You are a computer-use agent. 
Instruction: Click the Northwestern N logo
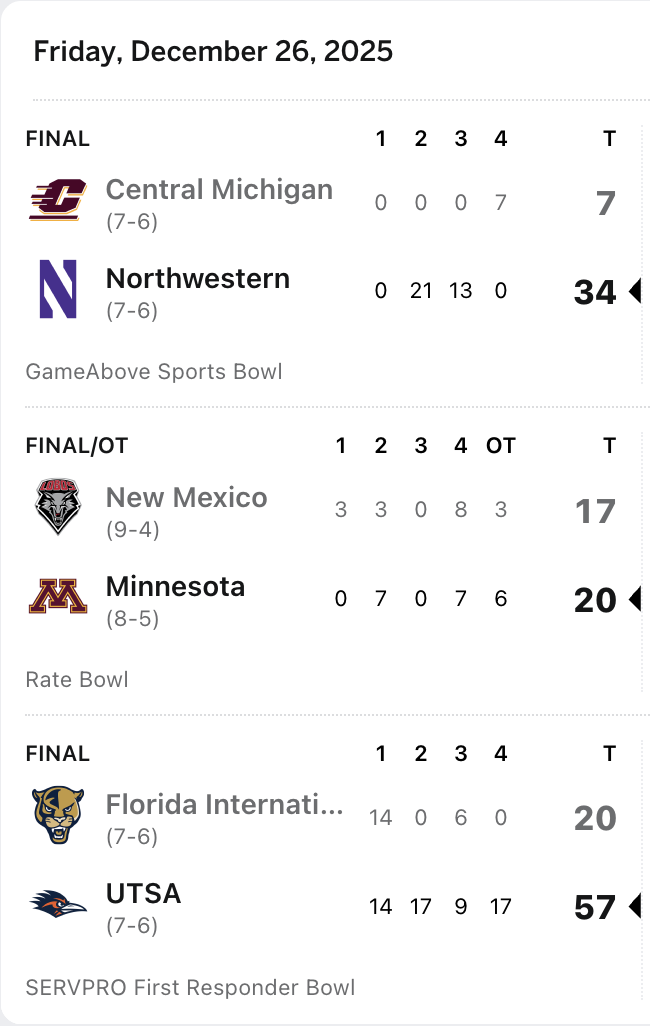[x=58, y=289]
